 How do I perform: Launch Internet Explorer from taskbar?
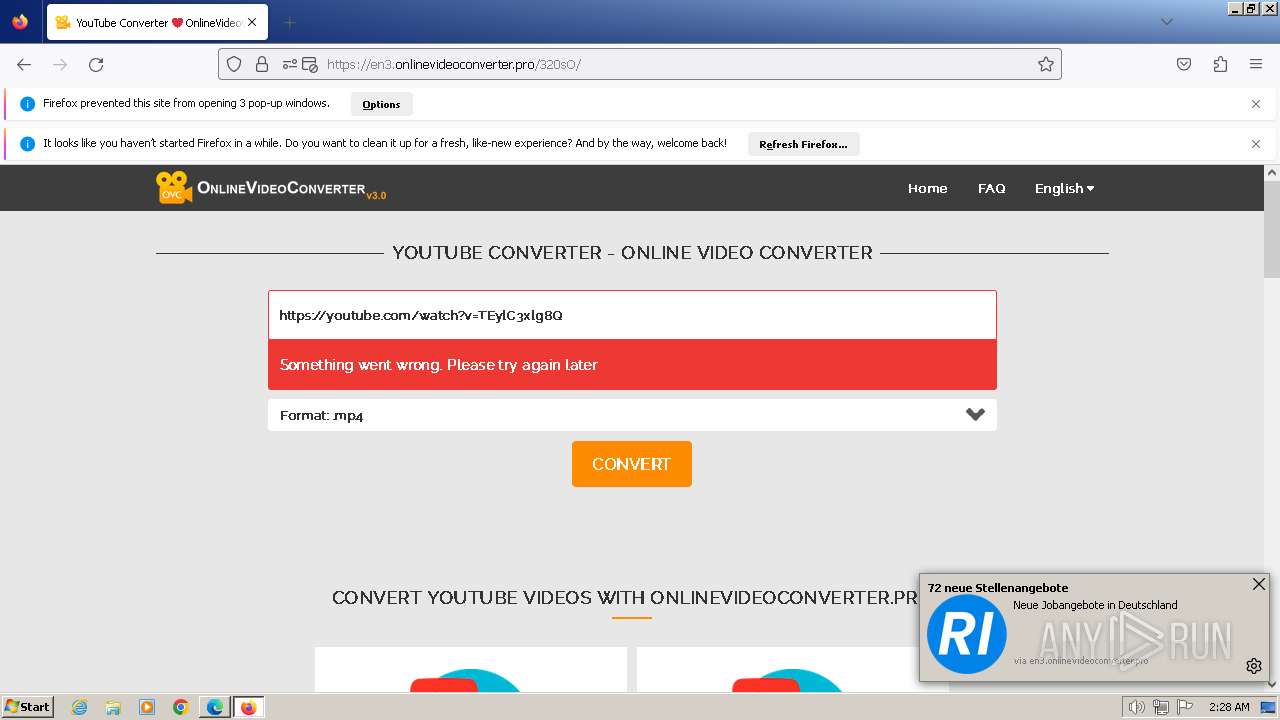point(79,707)
